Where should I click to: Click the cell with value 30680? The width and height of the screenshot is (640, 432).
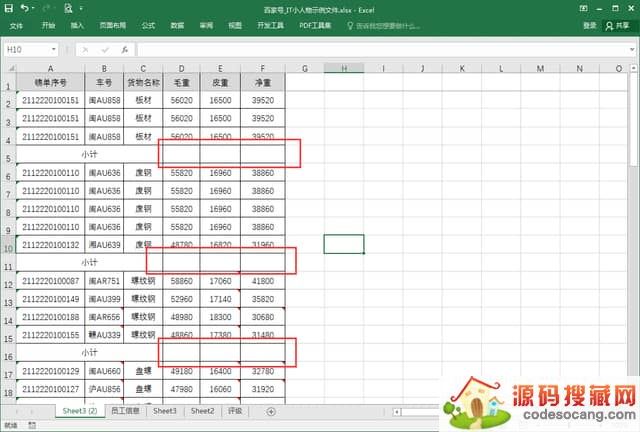[x=263, y=317]
